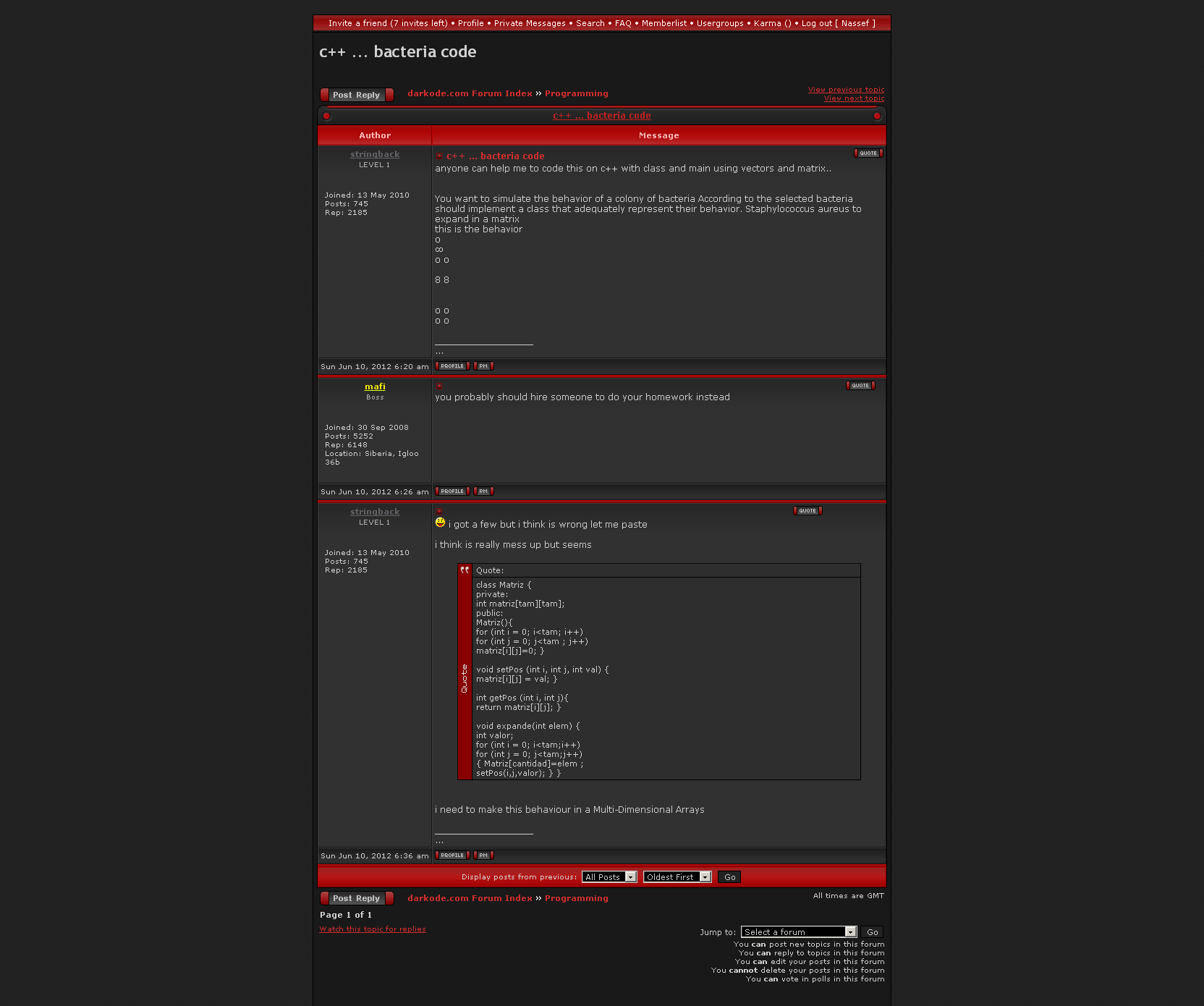1204x1006 pixels.
Task: Click the PM icon under stringback's first post
Action: (x=483, y=366)
